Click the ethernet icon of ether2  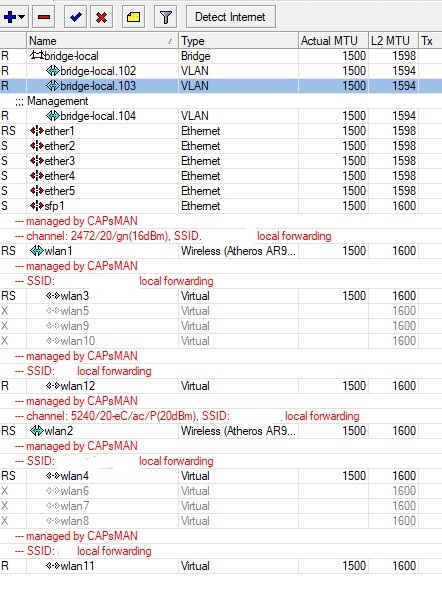(x=37, y=146)
